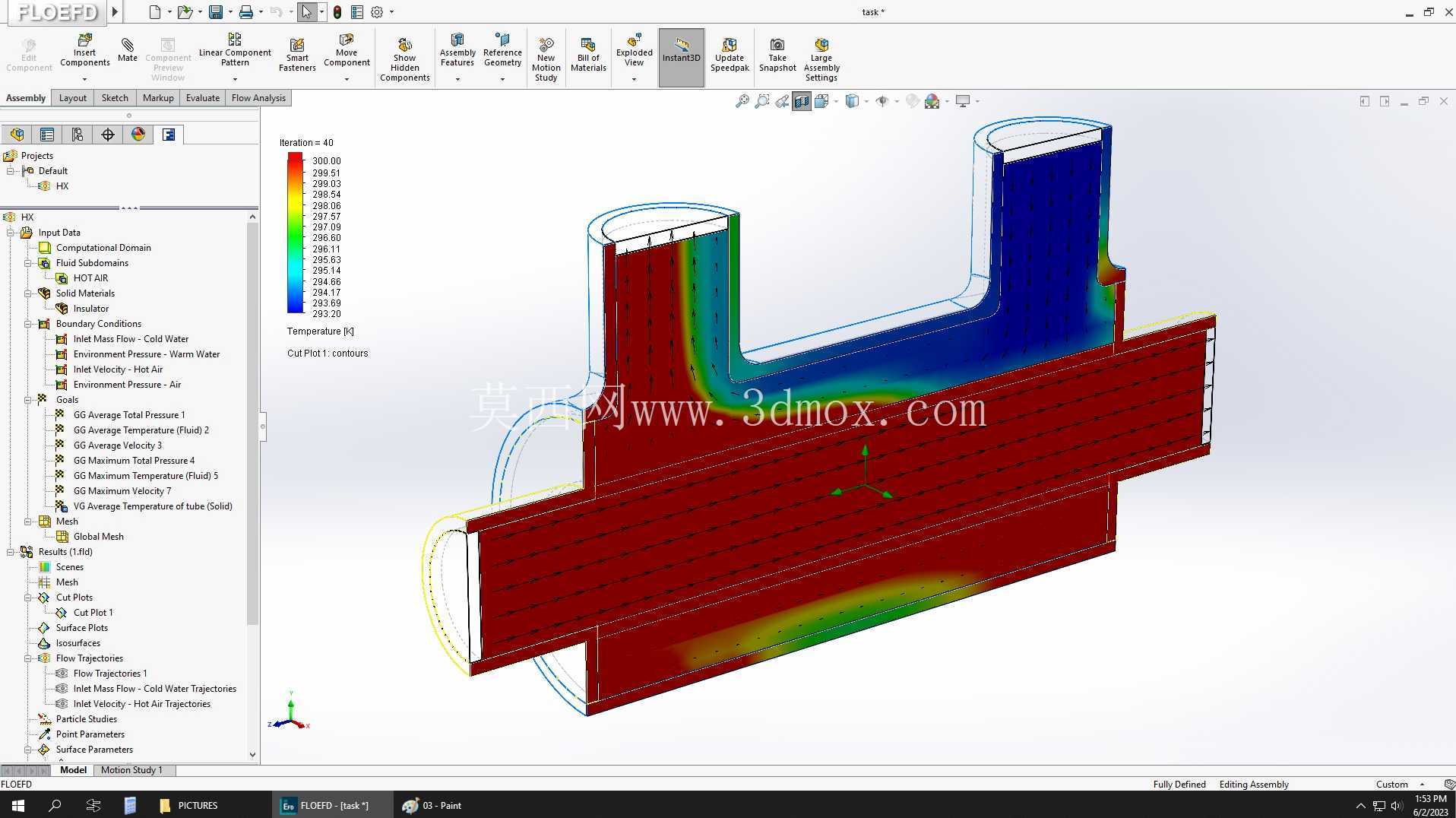The height and width of the screenshot is (818, 1456).
Task: Select GG Average Velocity 3 goal
Action: pos(118,445)
